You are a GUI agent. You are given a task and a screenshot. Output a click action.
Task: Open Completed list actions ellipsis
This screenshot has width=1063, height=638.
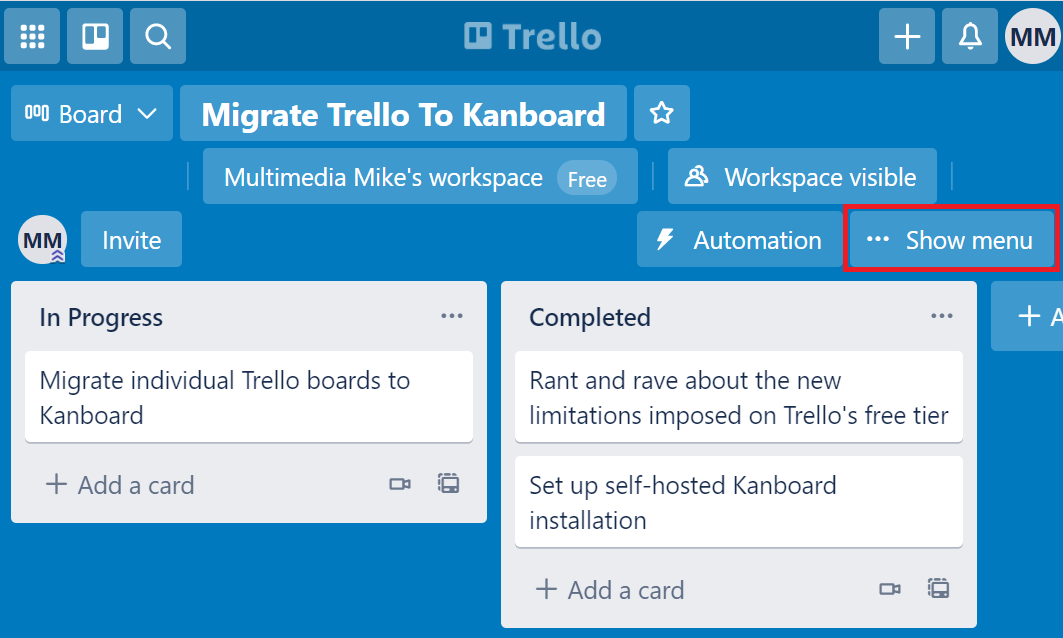coord(942,316)
